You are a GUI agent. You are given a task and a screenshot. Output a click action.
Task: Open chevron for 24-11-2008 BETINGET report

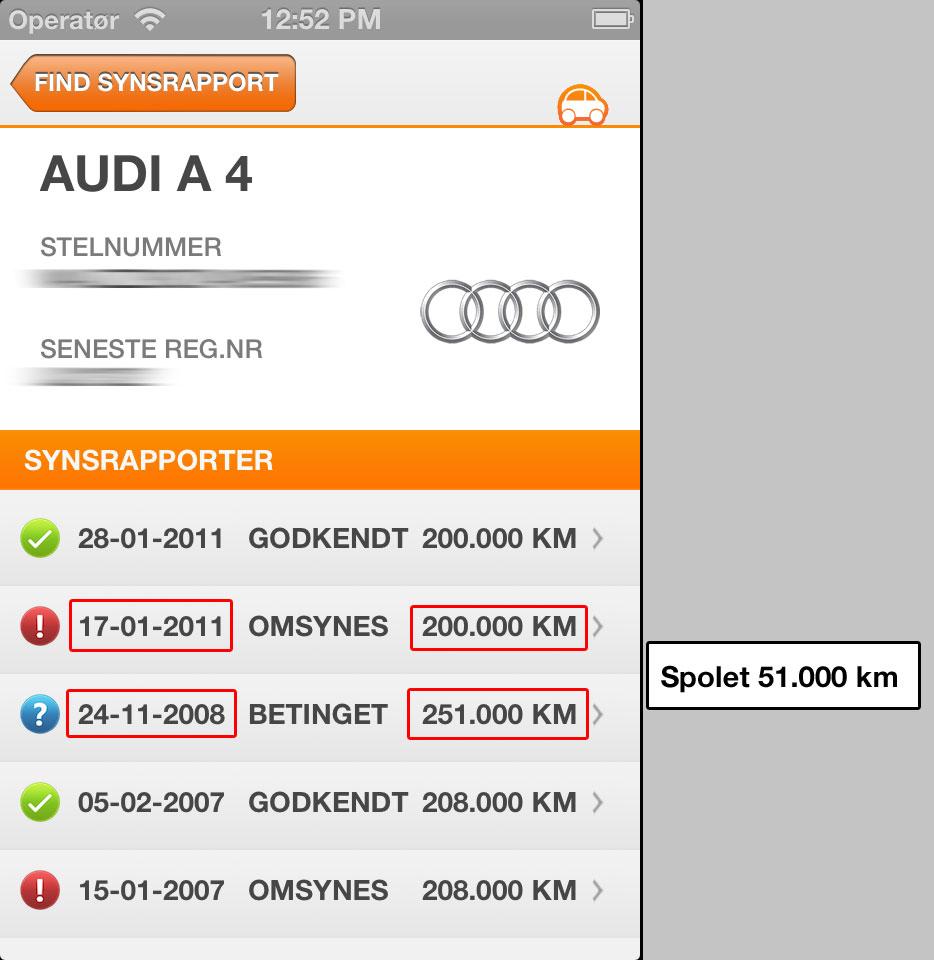(x=597, y=714)
